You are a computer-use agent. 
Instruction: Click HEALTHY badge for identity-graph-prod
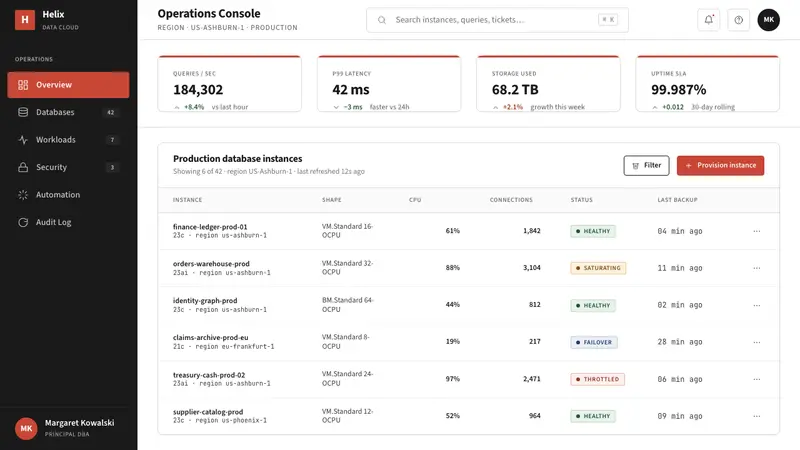(593, 305)
